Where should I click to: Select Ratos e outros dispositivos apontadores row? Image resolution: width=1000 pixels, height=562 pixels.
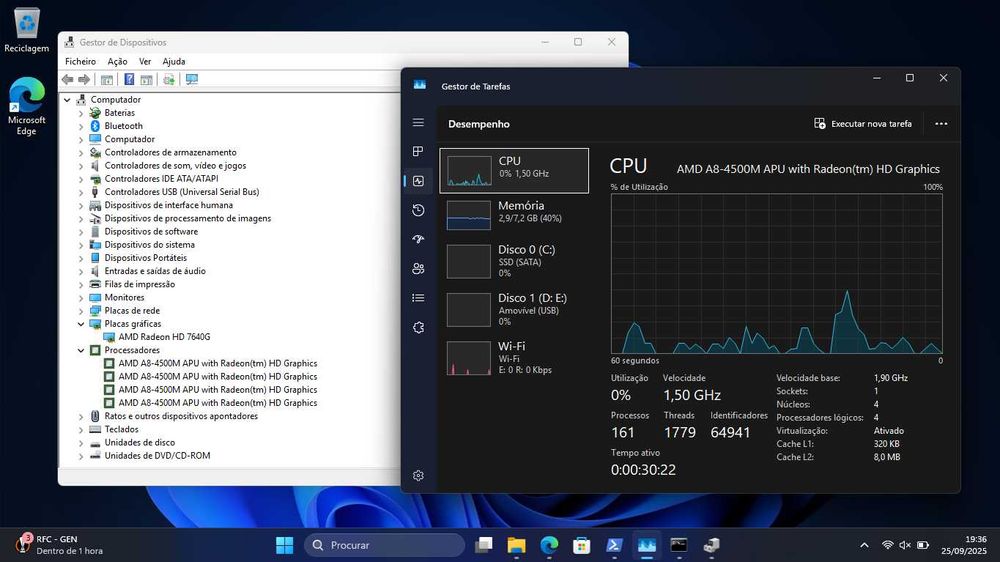pyautogui.click(x=173, y=416)
